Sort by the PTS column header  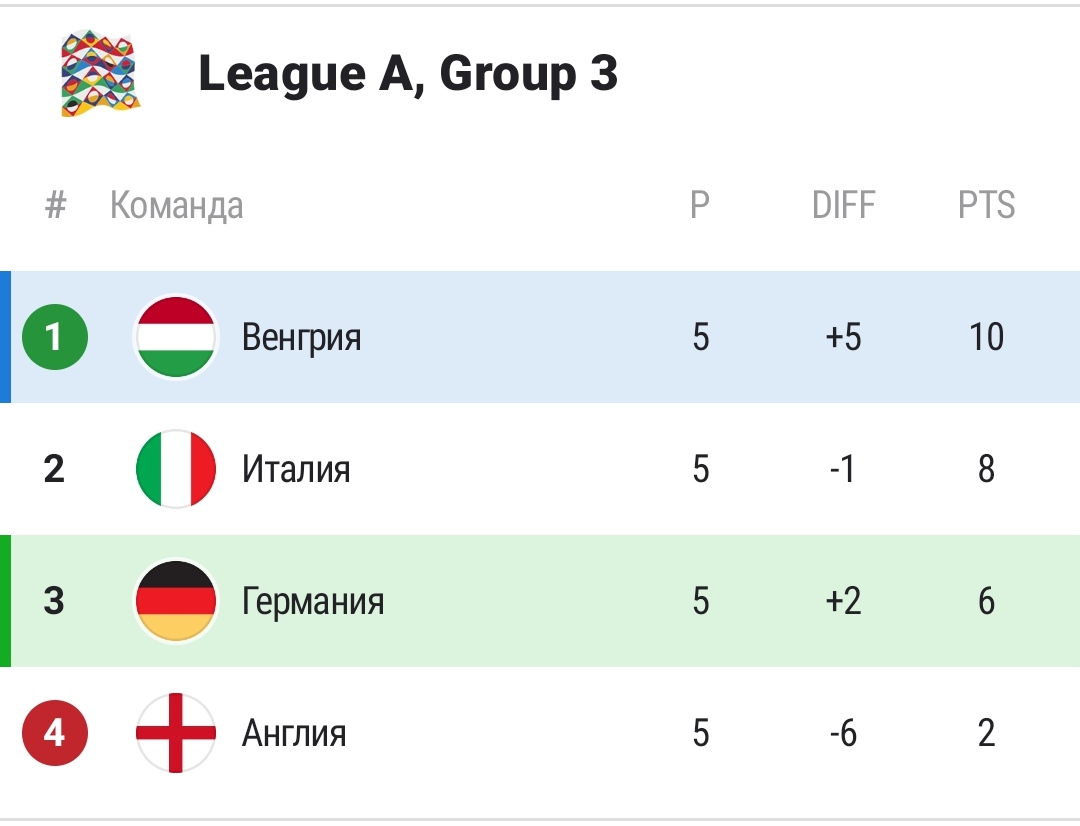pos(986,205)
